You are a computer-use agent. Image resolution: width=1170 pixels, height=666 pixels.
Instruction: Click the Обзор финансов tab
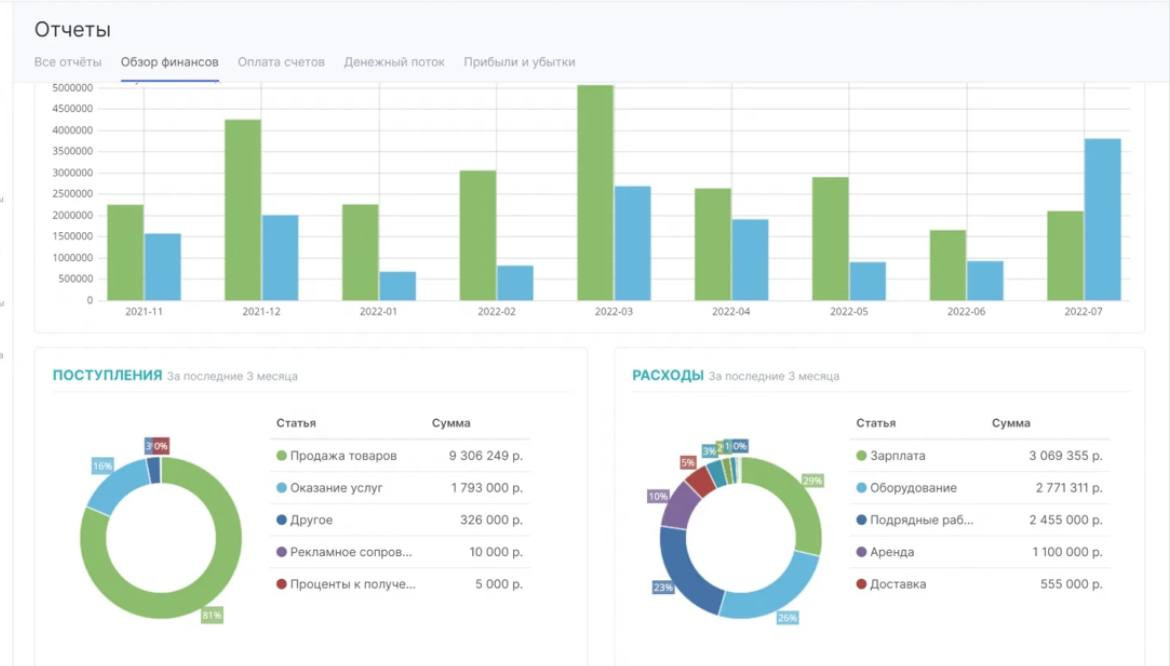169,62
